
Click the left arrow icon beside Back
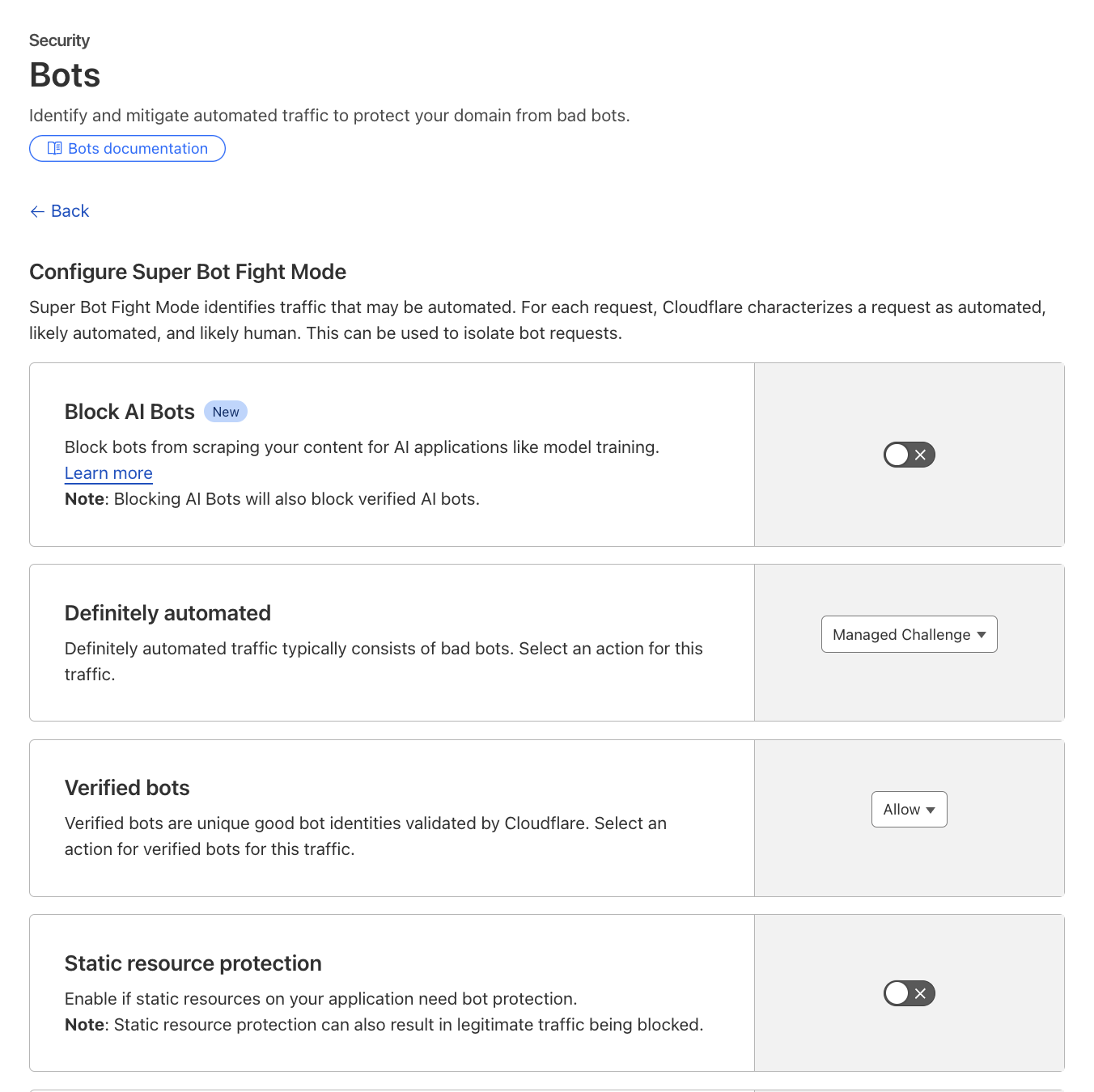tap(37, 212)
